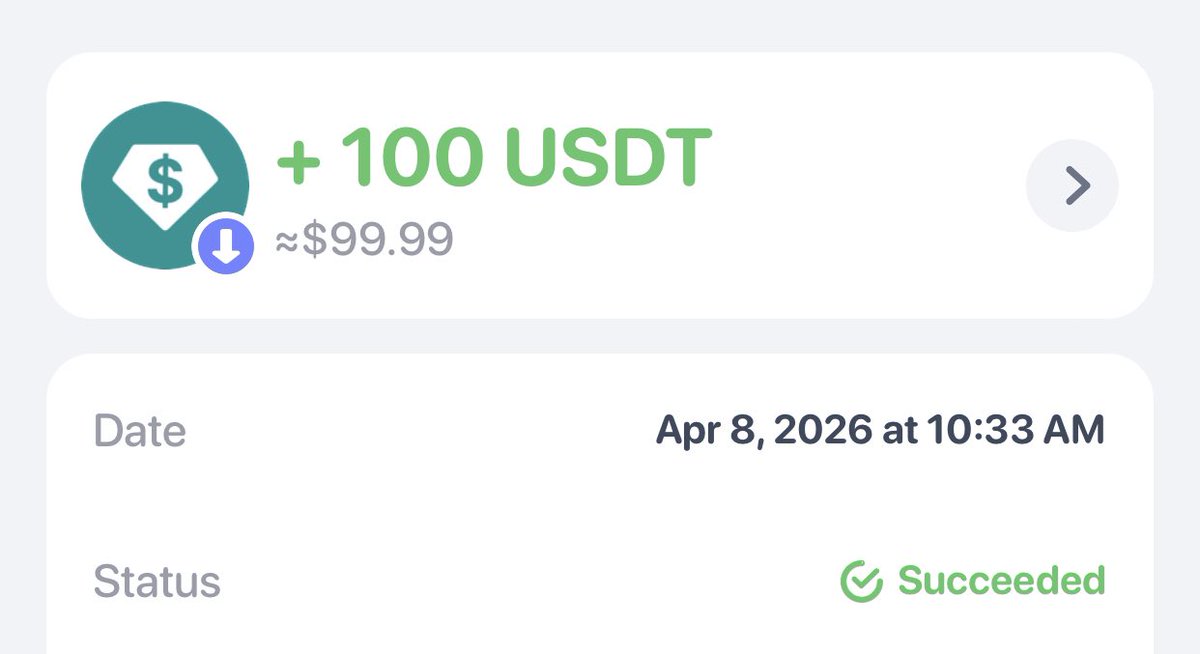Click the ≈$99.99 fiat value

(x=365, y=240)
